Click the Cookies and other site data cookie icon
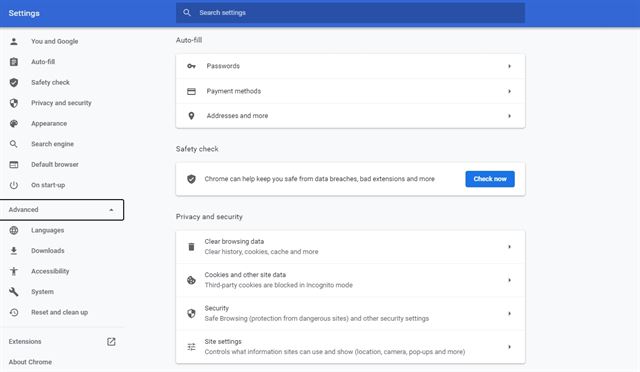Viewport: 640px width, 372px height. click(191, 280)
